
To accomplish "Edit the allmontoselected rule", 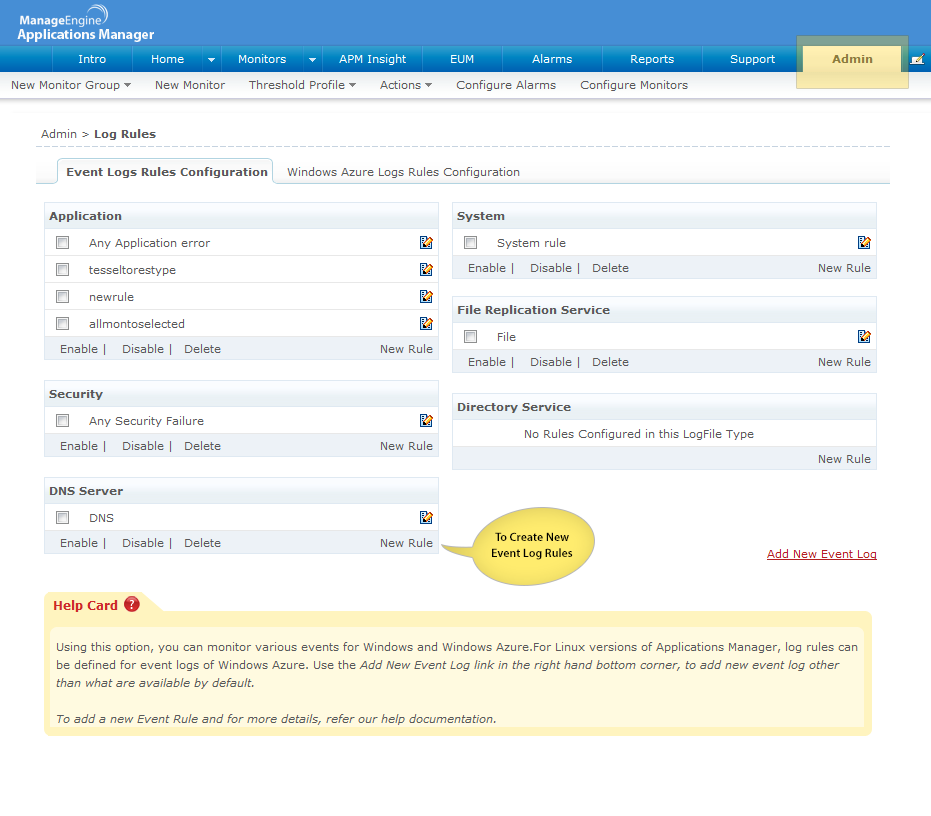I will [426, 323].
